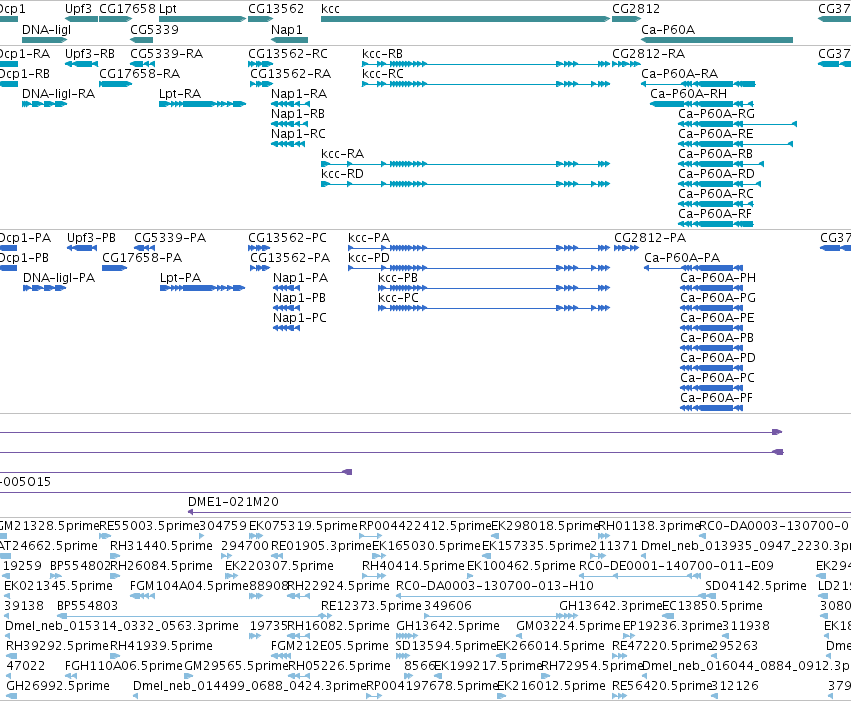This screenshot has height=701, width=851.
Task: Select the Upf3 gene label
Action: click(x=78, y=9)
